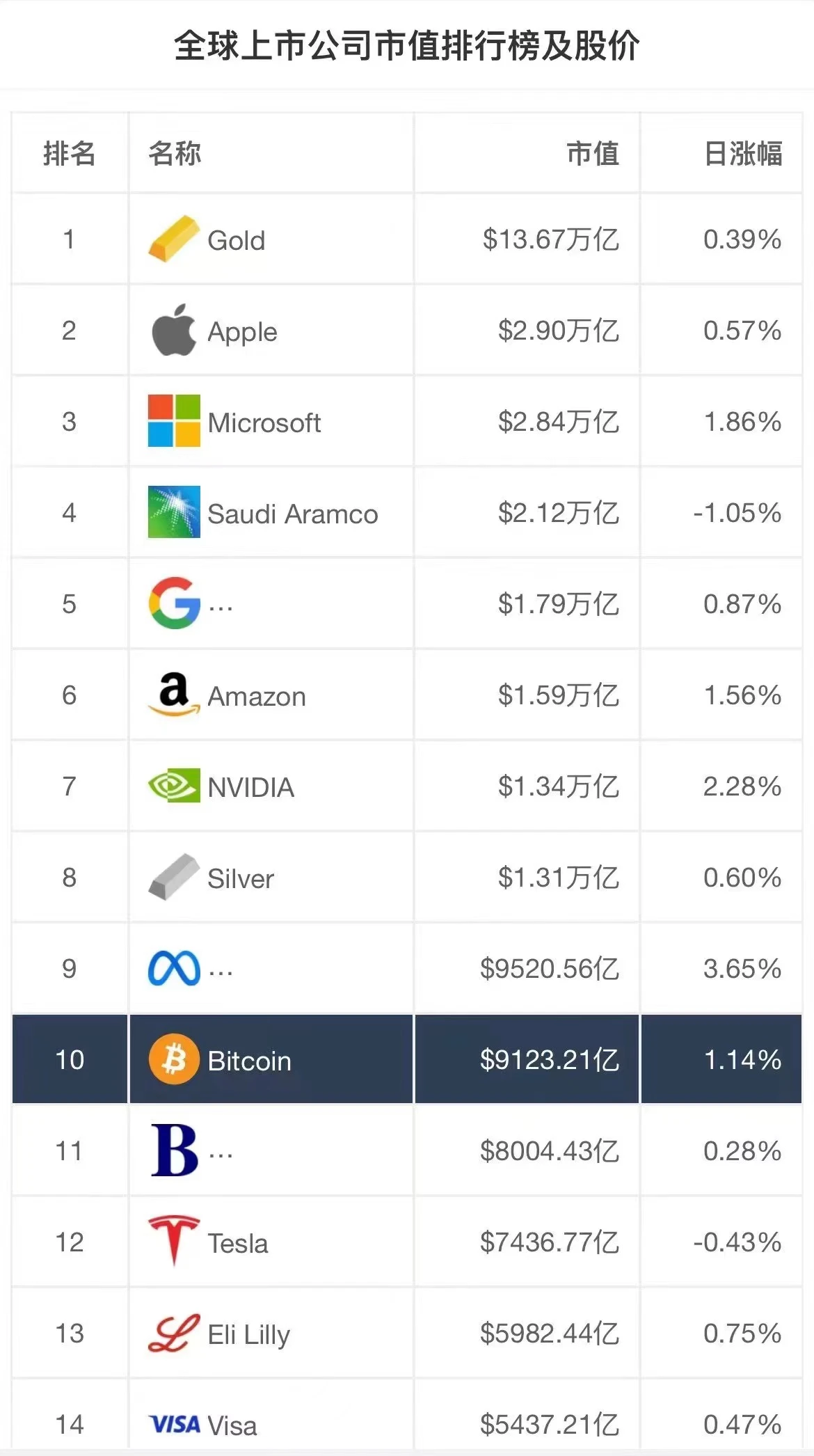814x1456 pixels.
Task: Click the Berkshire B logo
Action: pos(174,1150)
